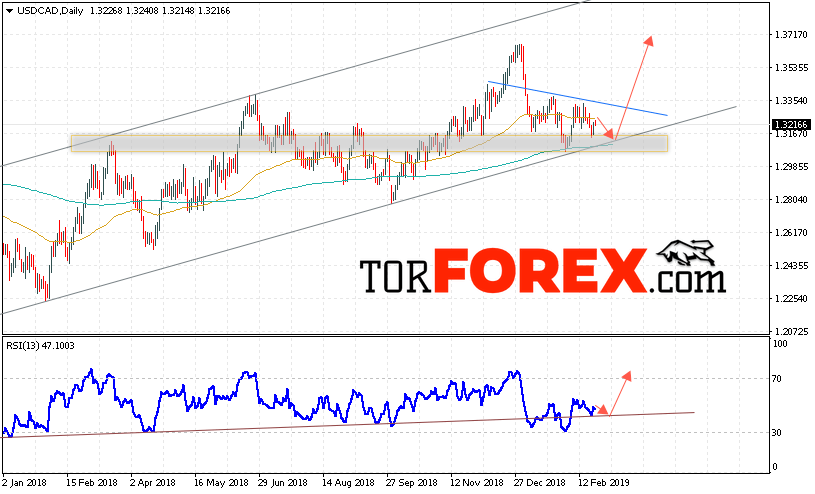Select the 2 Apr 2018 date label
This screenshot has height=494, width=815.
153,483
